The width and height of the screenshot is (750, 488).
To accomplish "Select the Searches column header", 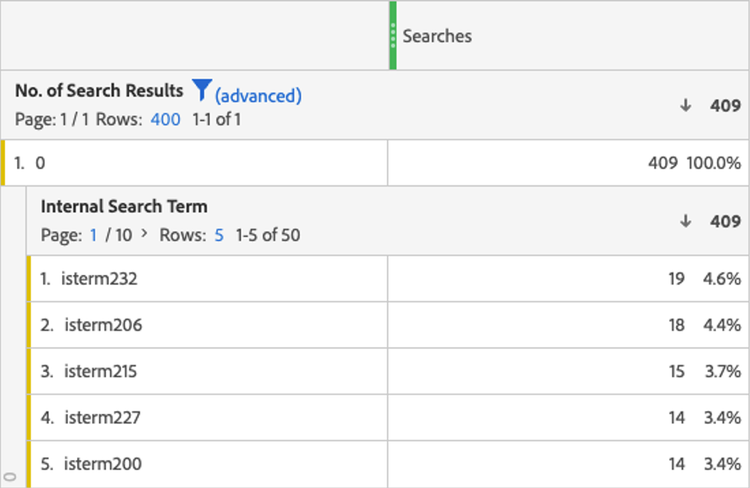I will click(437, 36).
